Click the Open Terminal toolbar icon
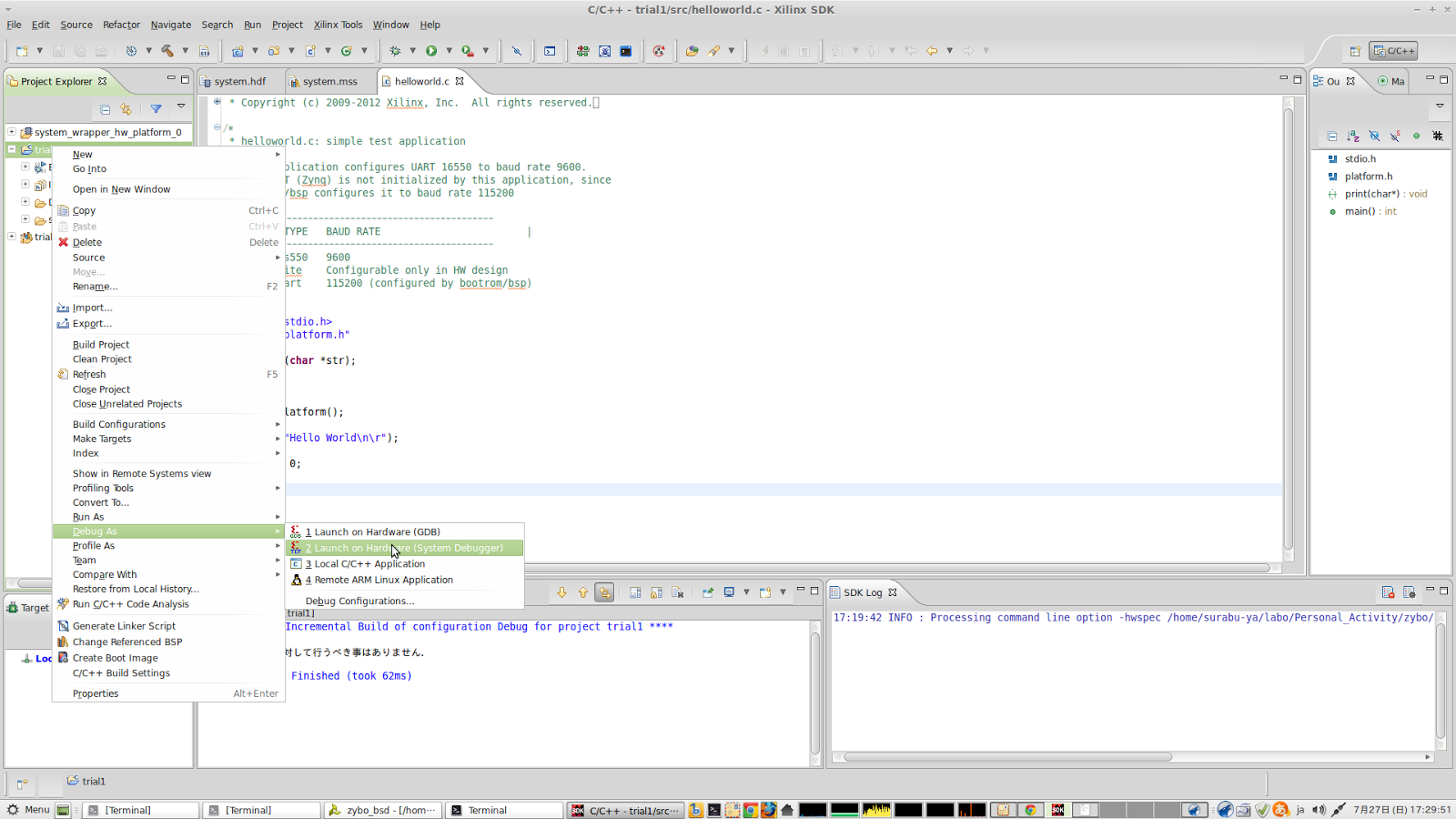 point(550,51)
